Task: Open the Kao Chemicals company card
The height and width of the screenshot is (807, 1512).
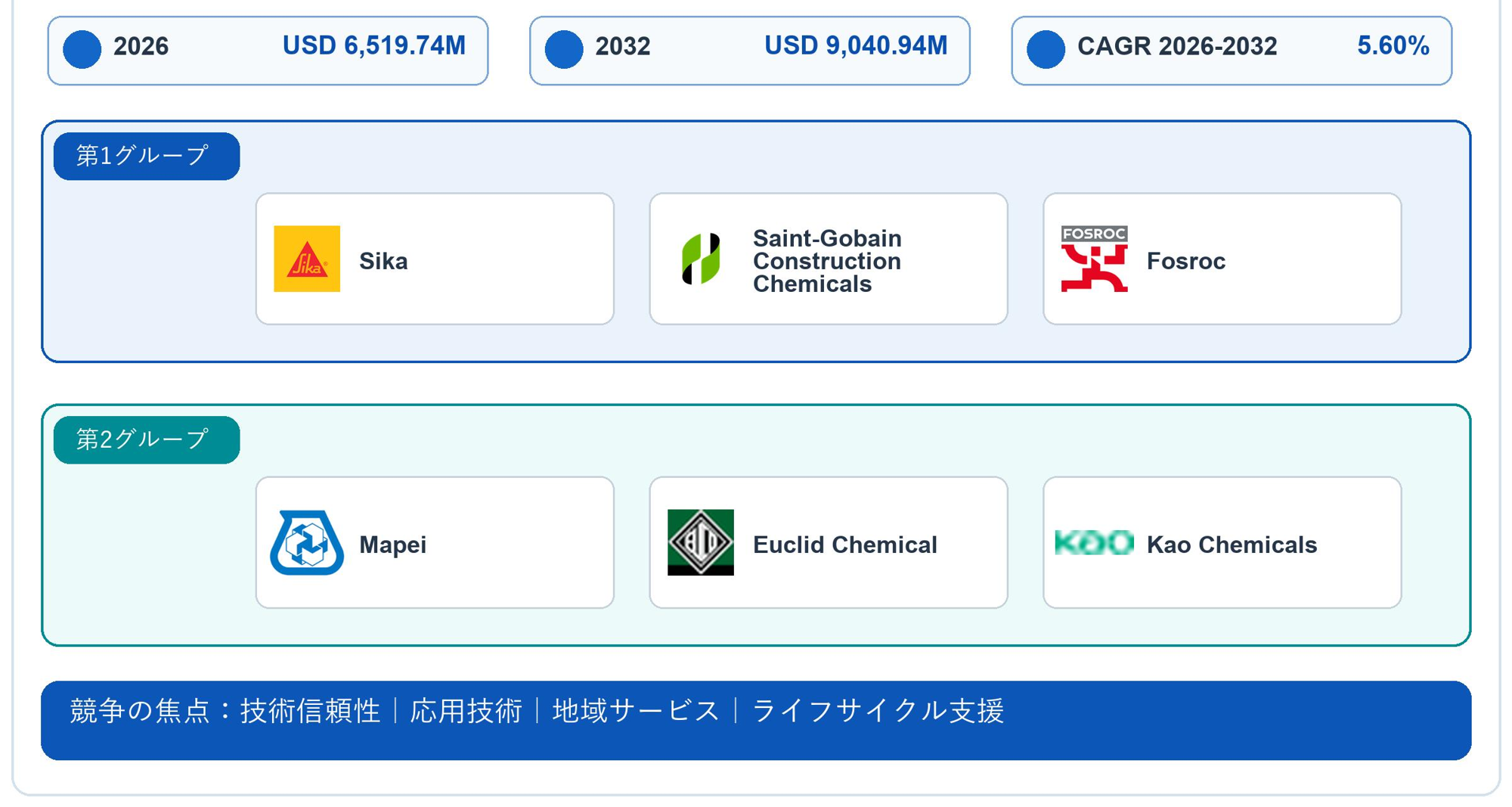Action: 1222,542
